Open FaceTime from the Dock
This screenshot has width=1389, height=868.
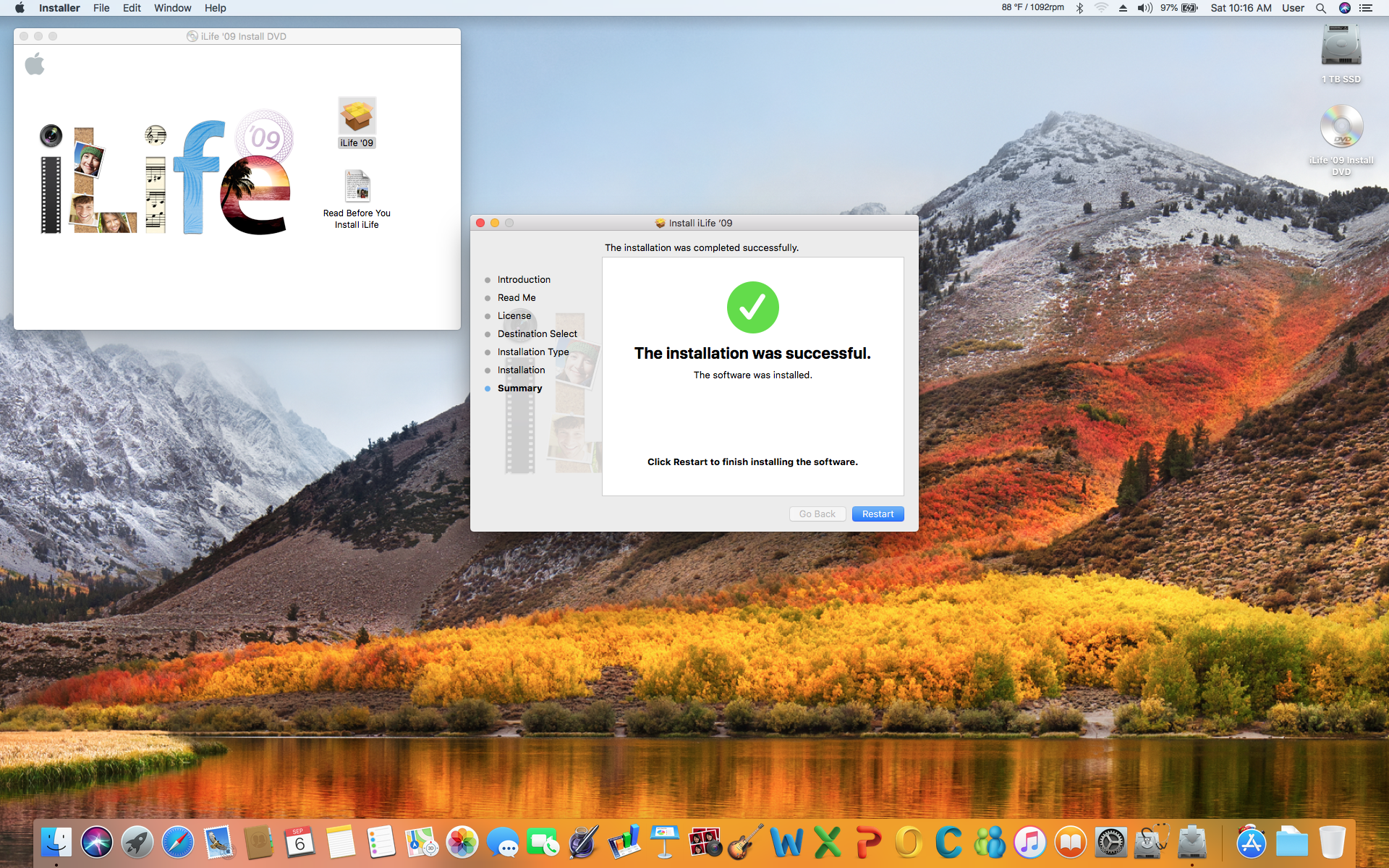pyautogui.click(x=543, y=842)
